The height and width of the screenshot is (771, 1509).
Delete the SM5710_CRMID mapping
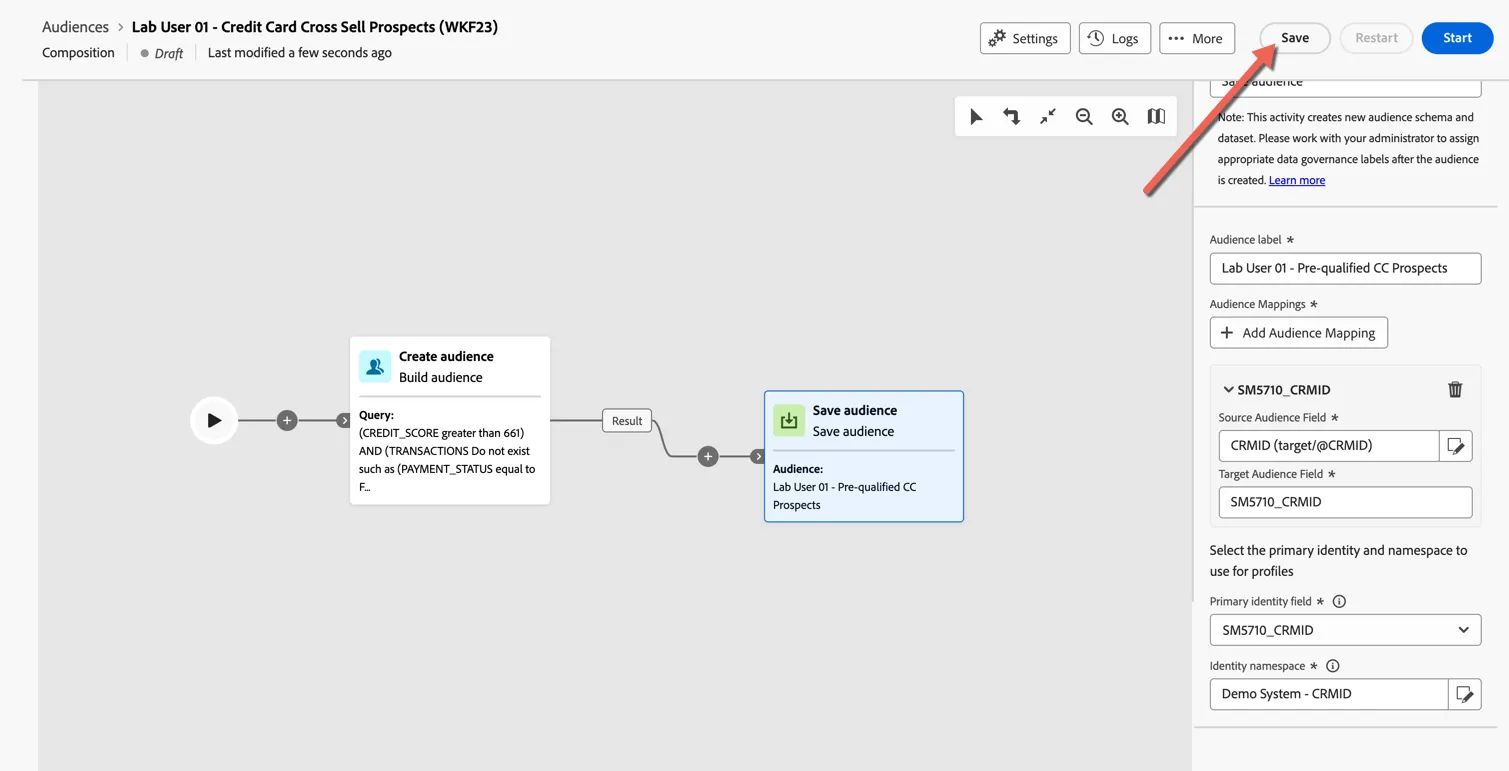point(1455,389)
